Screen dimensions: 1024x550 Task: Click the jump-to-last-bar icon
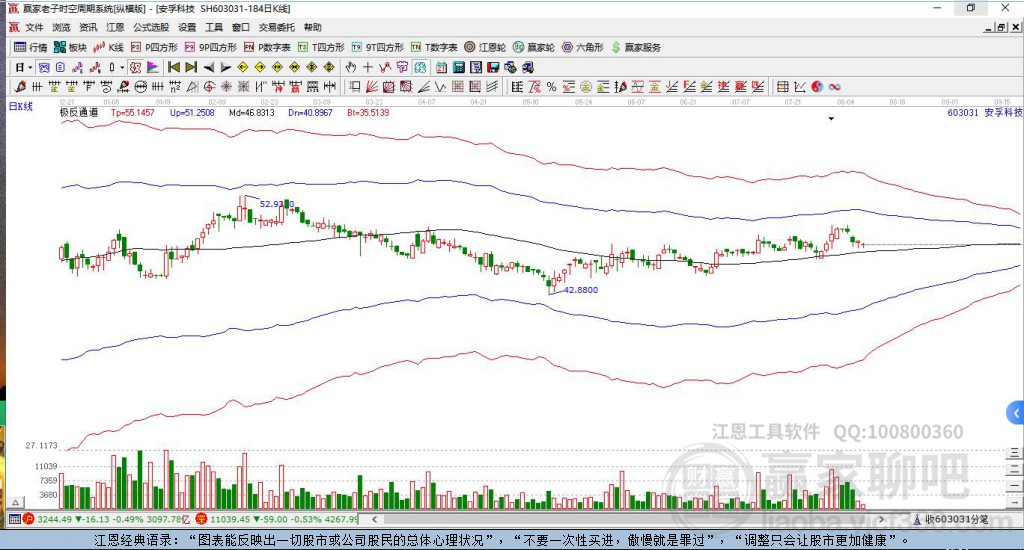[x=191, y=67]
